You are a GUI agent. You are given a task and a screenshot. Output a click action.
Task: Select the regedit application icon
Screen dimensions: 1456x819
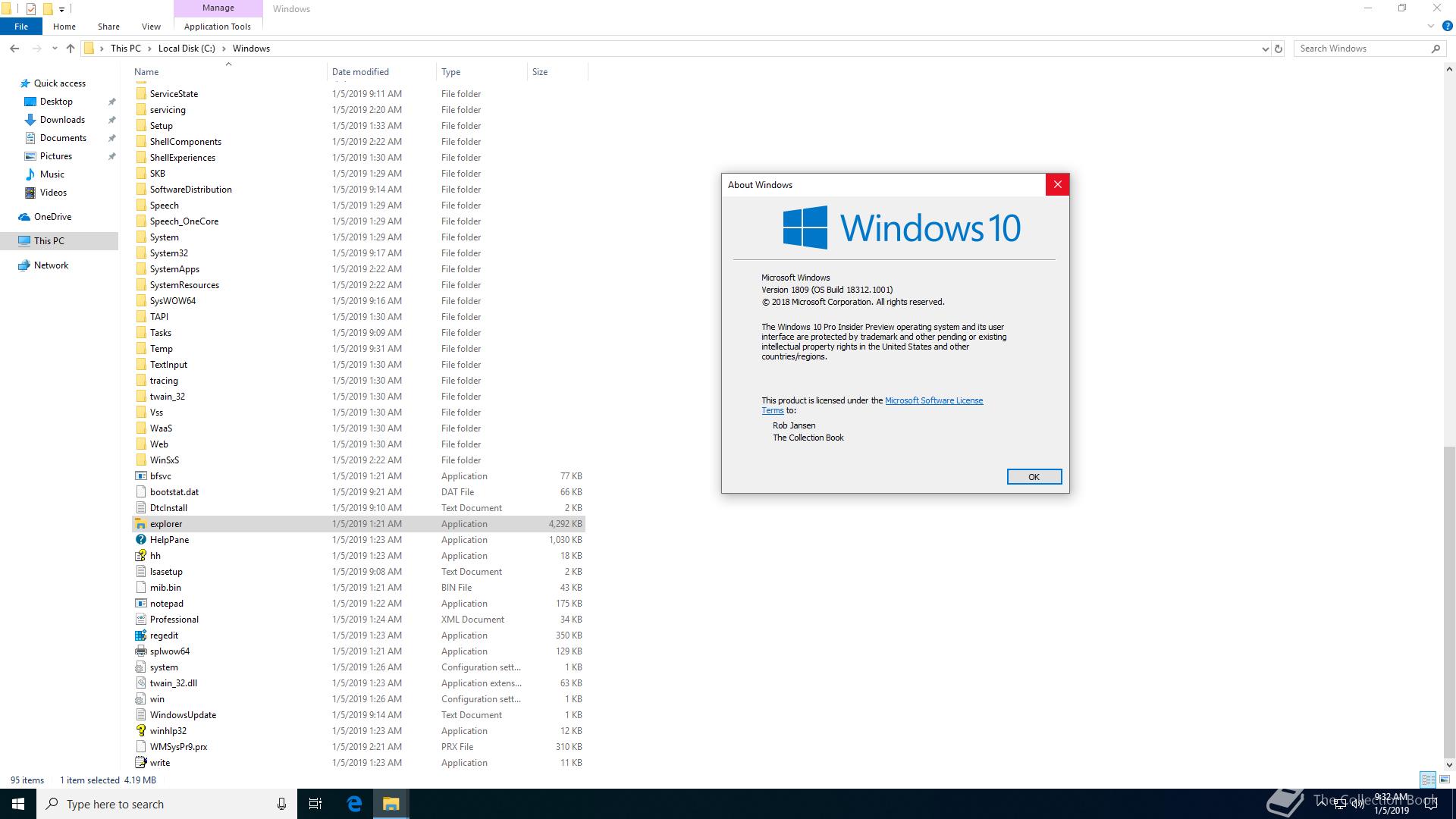(141, 635)
